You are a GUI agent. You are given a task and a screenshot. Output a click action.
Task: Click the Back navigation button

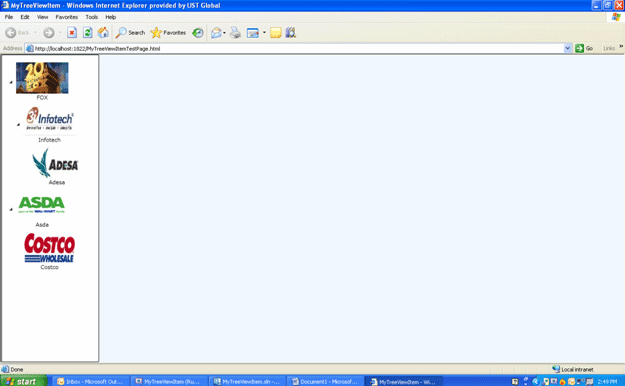[x=17, y=33]
